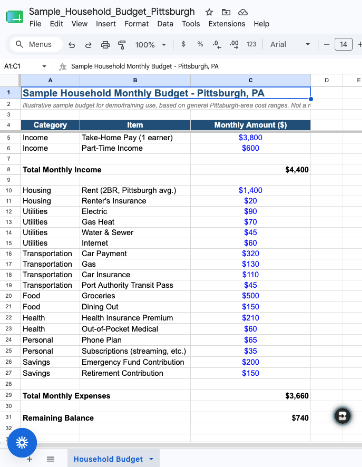The image size is (362, 467).
Task: Select the Port Authority Transit Pass cell
Action: pos(135,285)
